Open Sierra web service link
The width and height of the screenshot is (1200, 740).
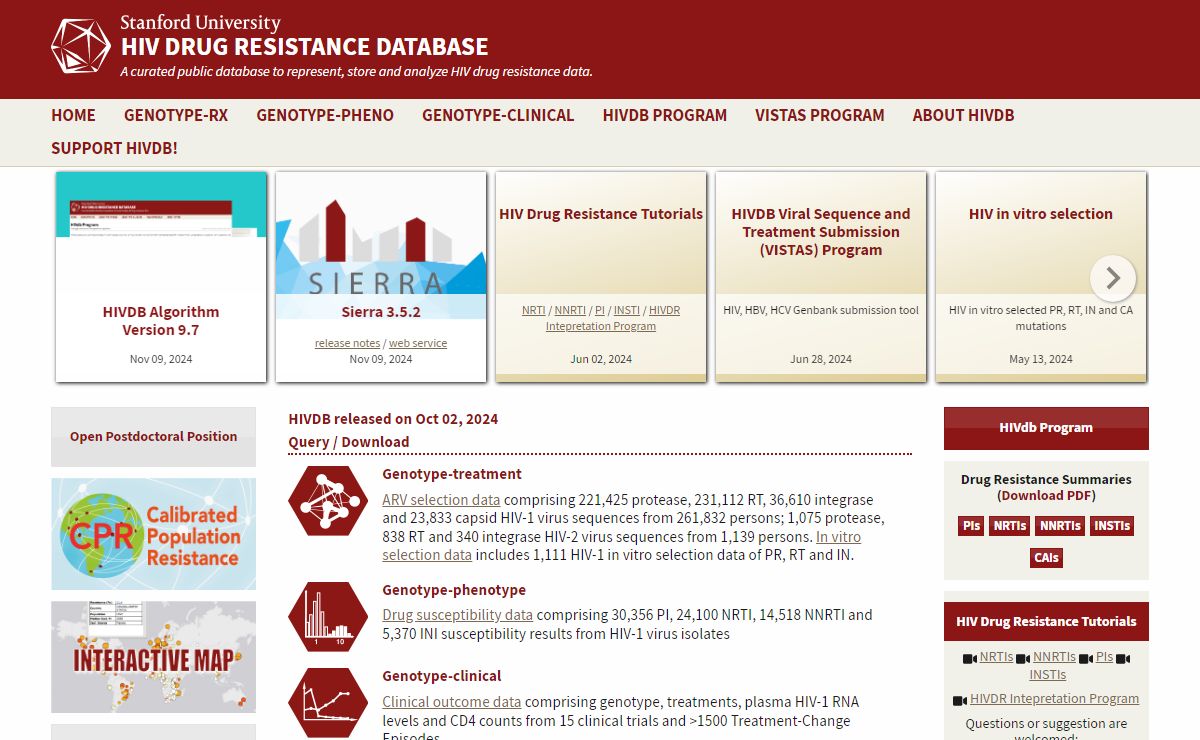[418, 343]
